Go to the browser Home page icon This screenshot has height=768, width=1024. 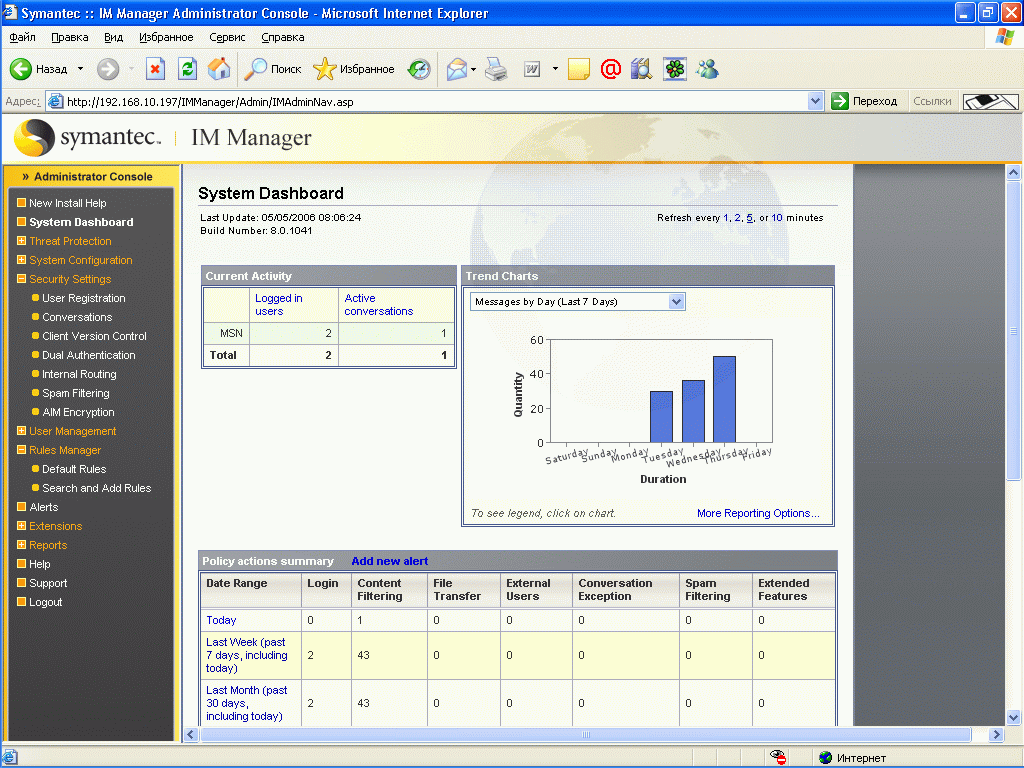click(219, 69)
